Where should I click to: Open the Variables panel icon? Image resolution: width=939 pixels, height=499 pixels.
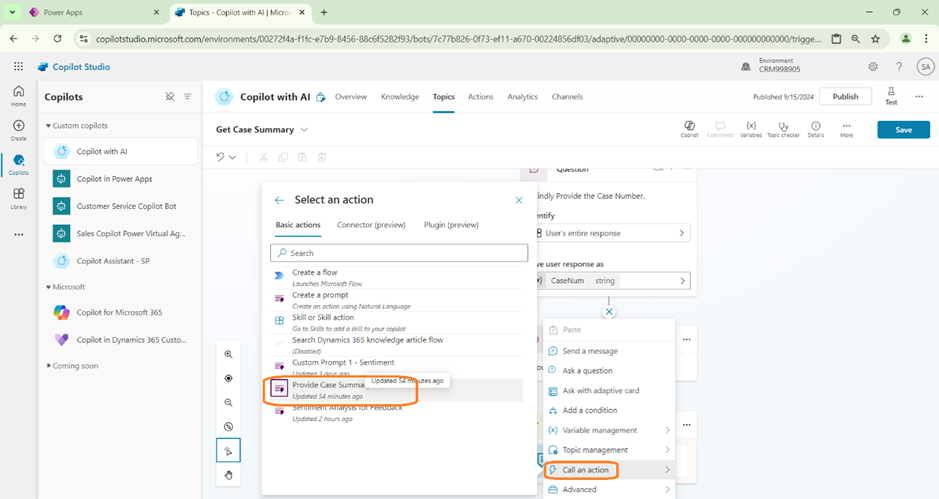(x=750, y=129)
